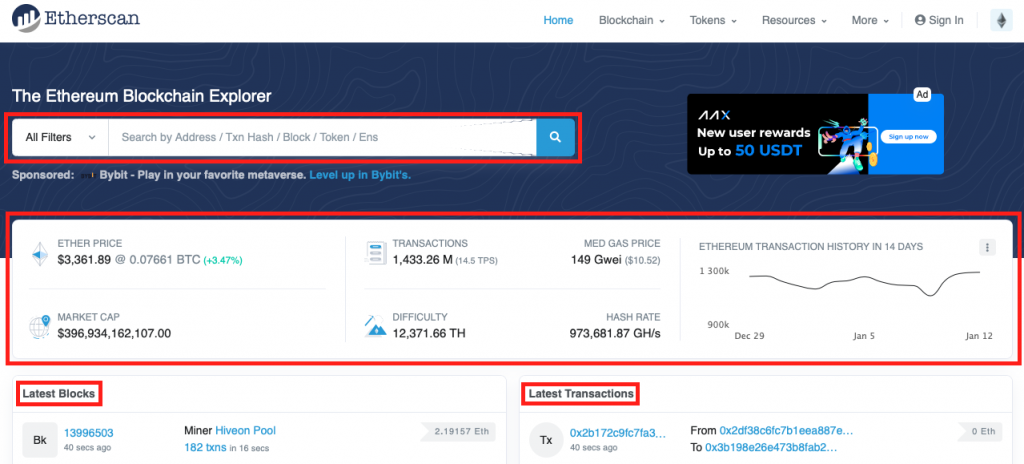
Task: Click the 'Sign up now' ad button
Action: pyautogui.click(x=908, y=137)
